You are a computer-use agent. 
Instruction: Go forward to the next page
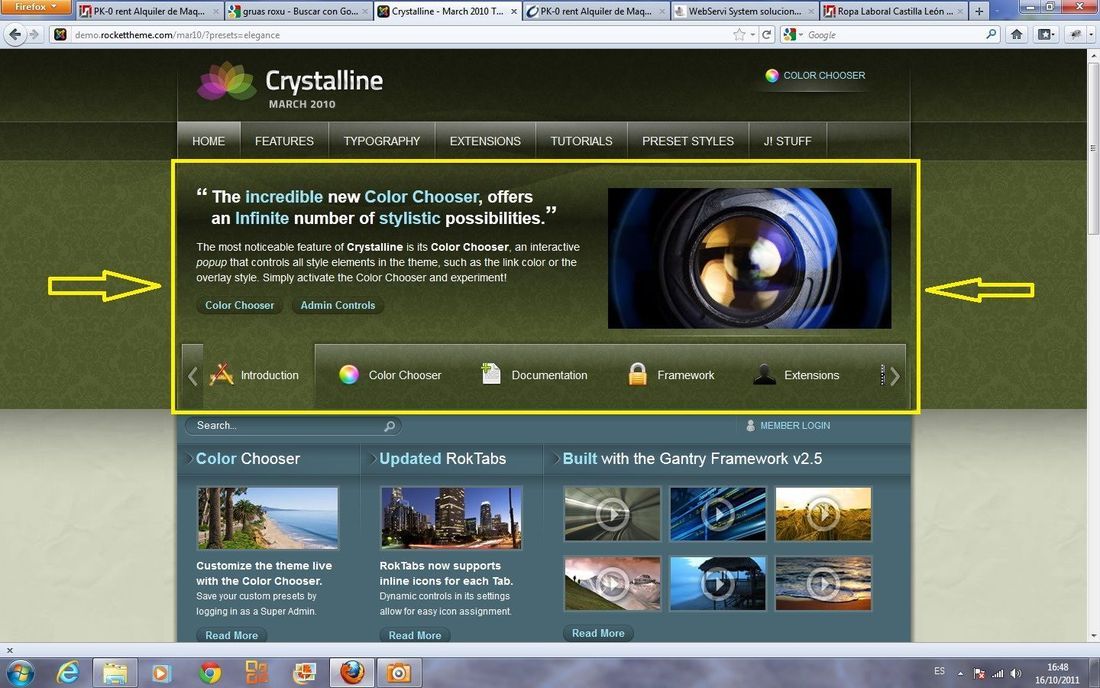click(x=34, y=34)
